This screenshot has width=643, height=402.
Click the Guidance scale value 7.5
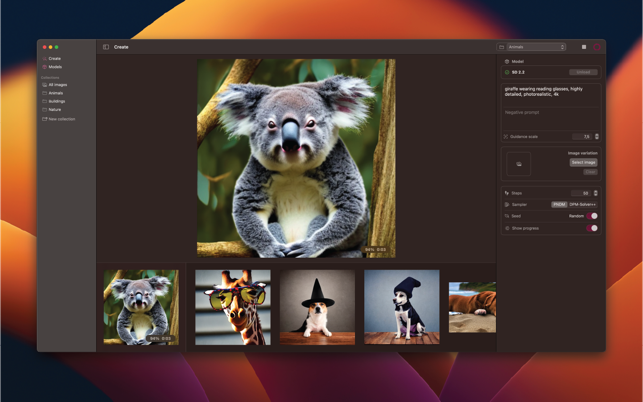583,137
